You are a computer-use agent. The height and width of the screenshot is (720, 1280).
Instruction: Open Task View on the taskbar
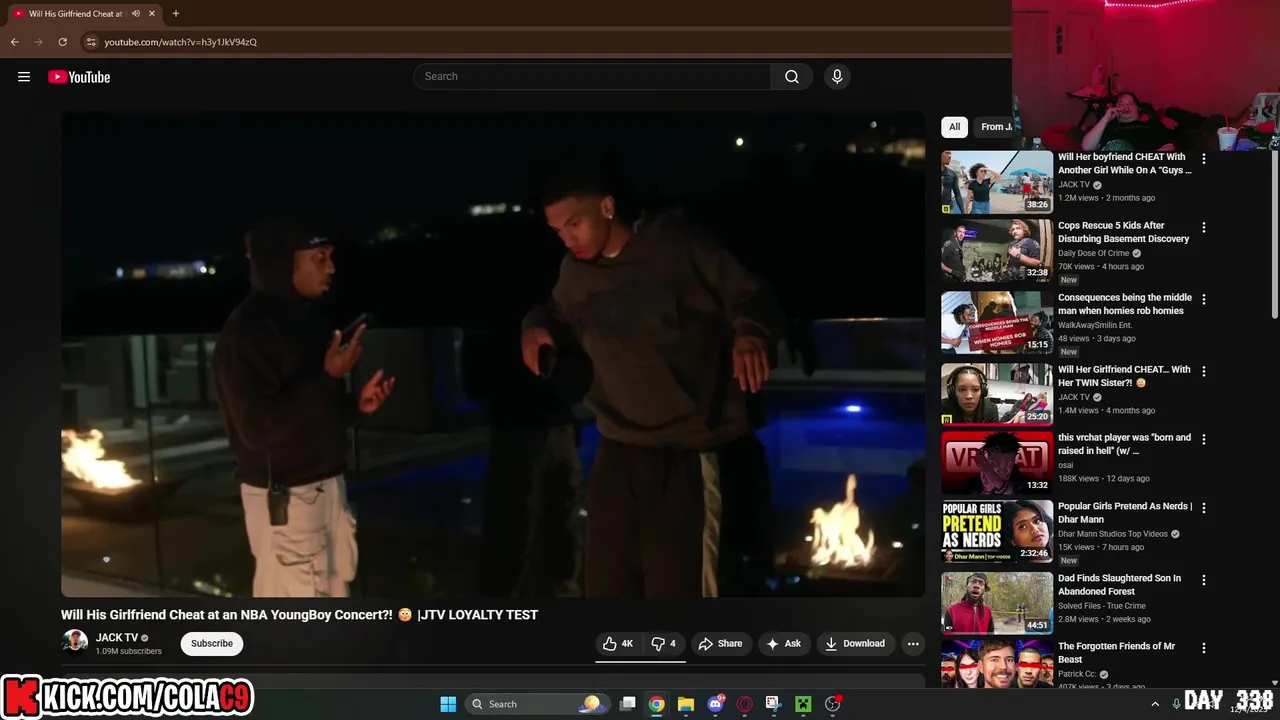(627, 704)
